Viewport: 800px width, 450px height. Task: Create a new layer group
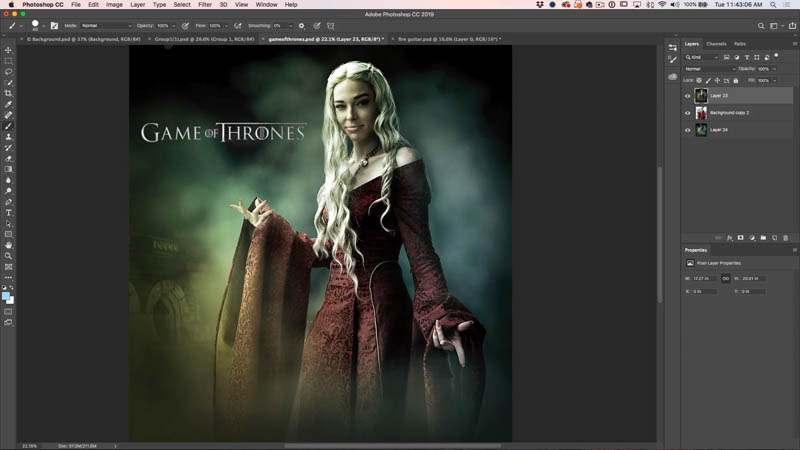click(x=763, y=238)
